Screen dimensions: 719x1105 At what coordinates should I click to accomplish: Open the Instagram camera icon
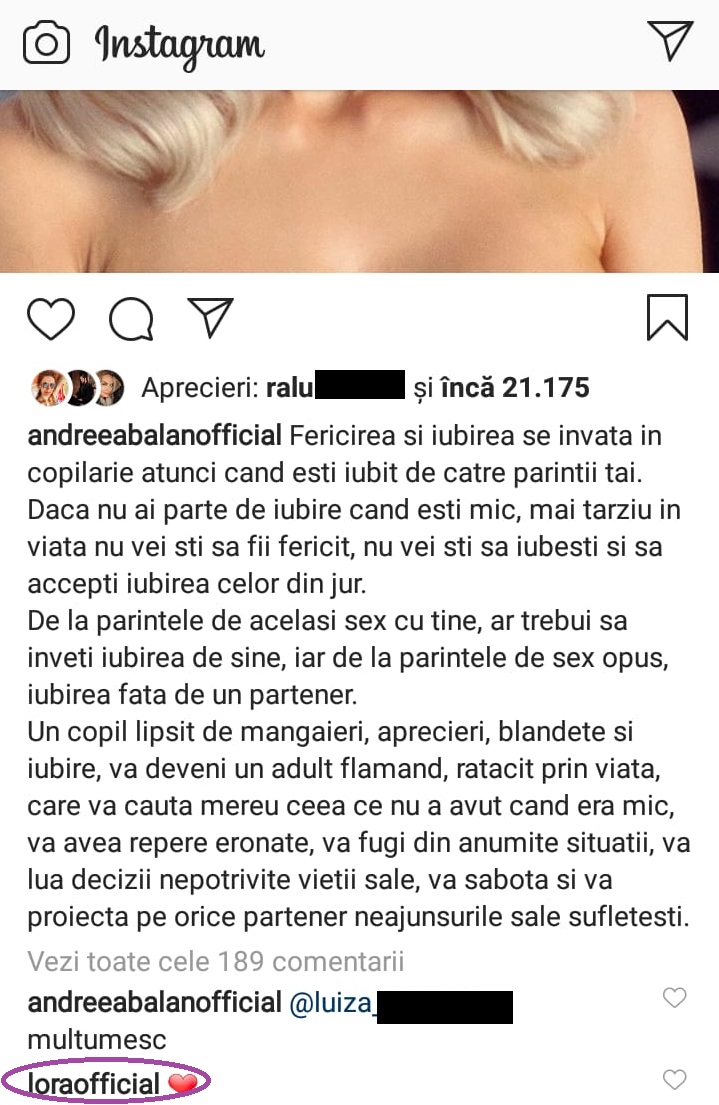point(47,44)
